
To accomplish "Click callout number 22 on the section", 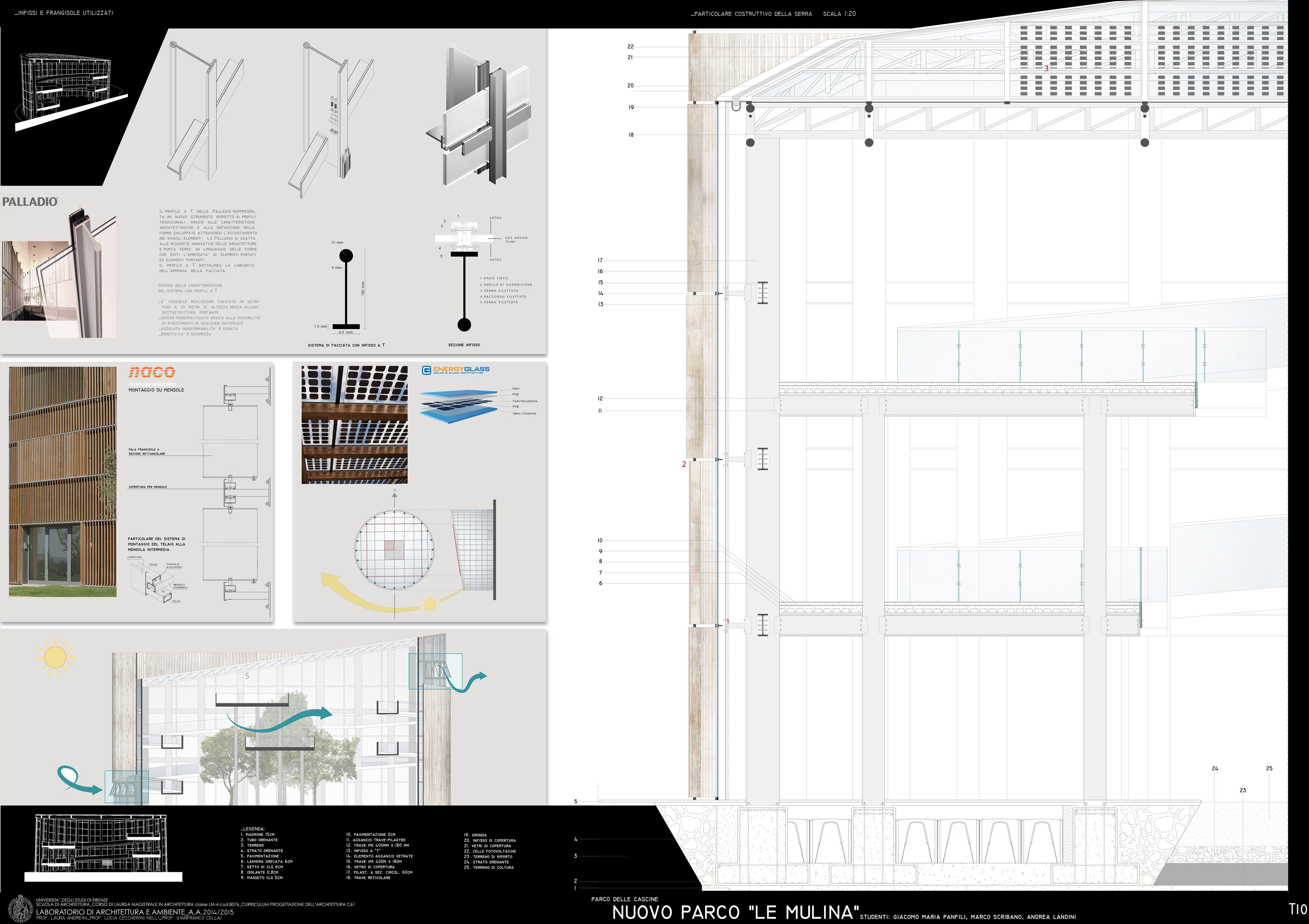I will tap(631, 47).
